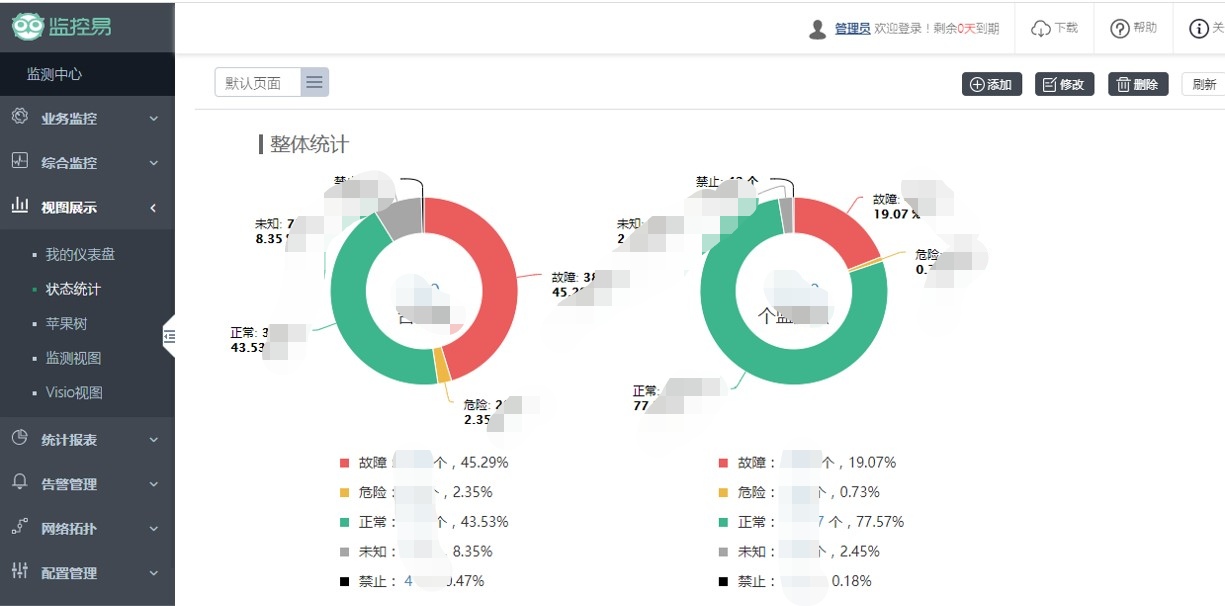Toggle 正常 green legend in right chart
The width and height of the screenshot is (1225, 606).
point(723,522)
